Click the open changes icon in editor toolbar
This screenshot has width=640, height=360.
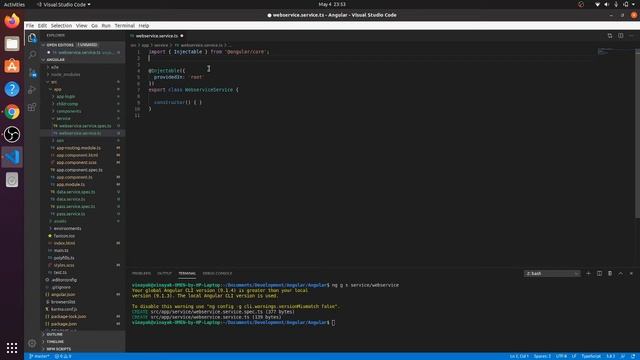pos(610,36)
